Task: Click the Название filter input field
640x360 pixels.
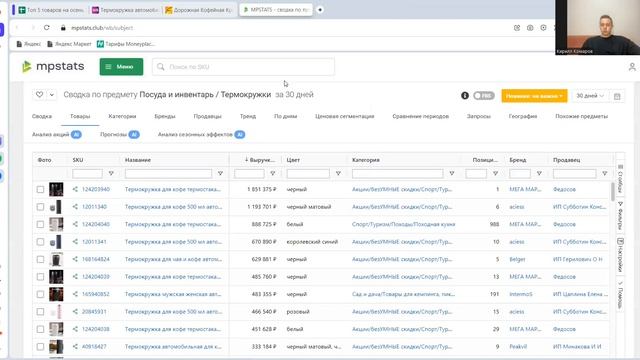Action: 169,173
